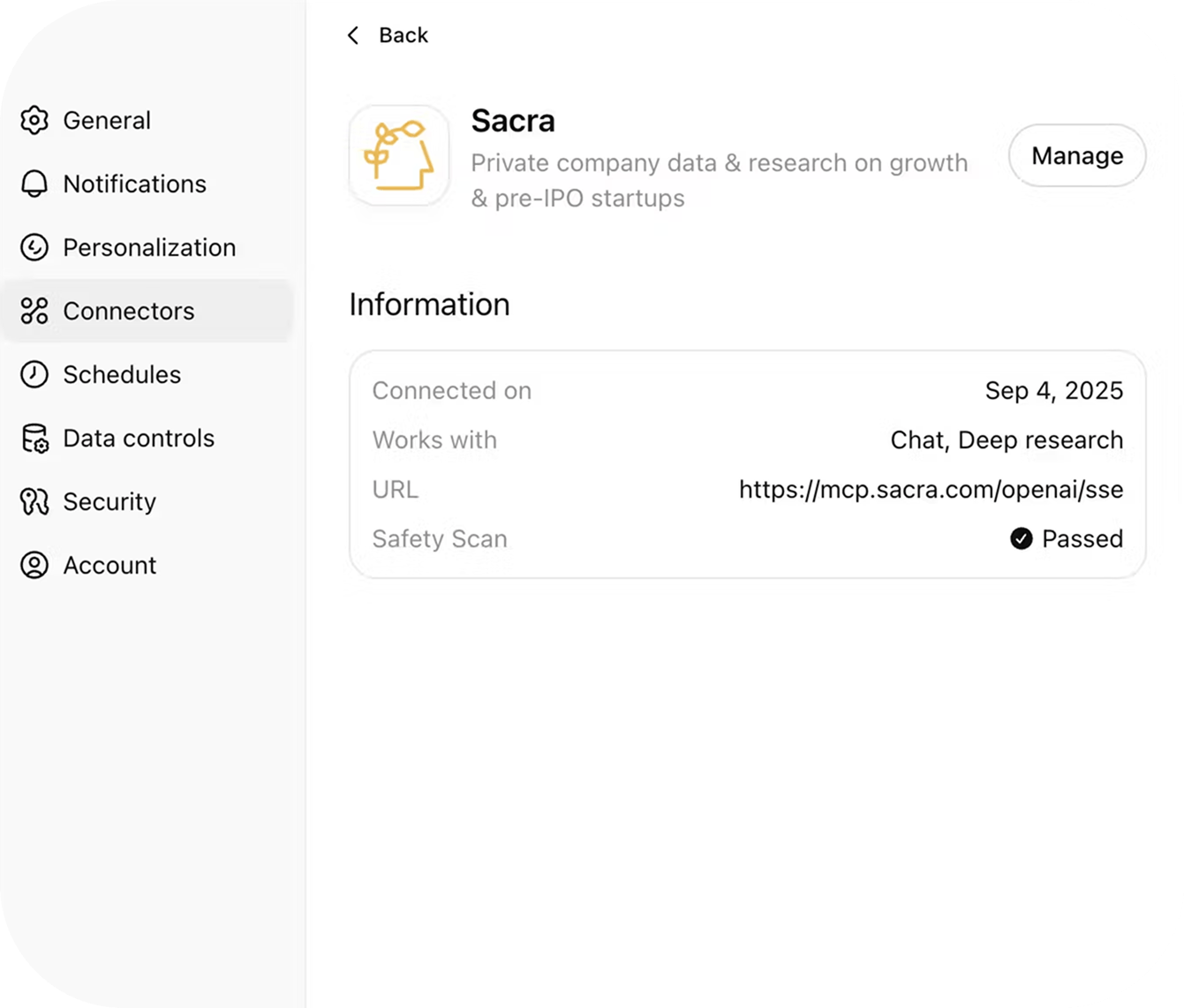Click the Sep 4, 2025 date value
Image resolution: width=1184 pixels, height=1008 pixels.
(1054, 390)
